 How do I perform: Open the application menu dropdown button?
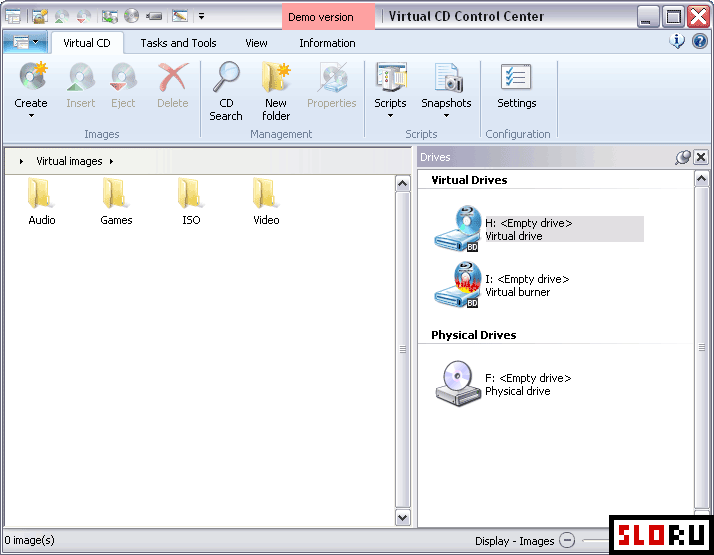pyautogui.click(x=26, y=43)
